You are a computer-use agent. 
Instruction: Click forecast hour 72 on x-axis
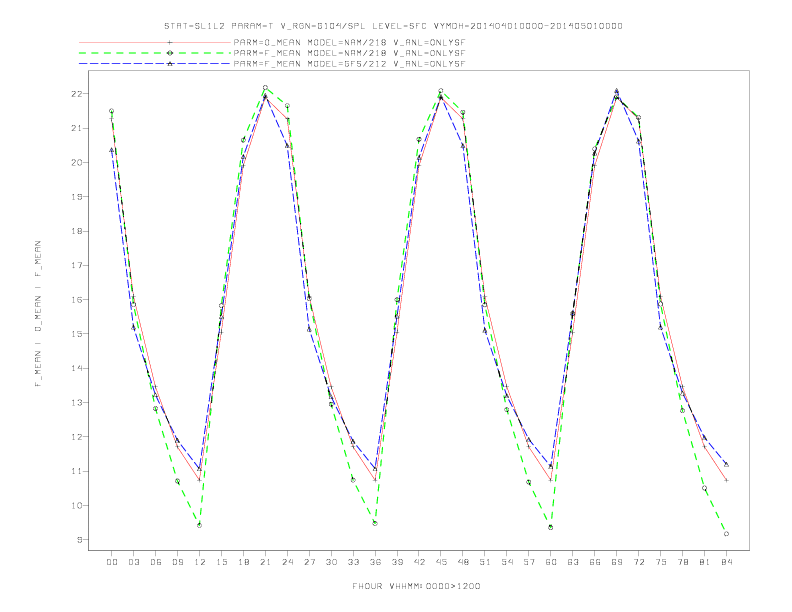638,562
